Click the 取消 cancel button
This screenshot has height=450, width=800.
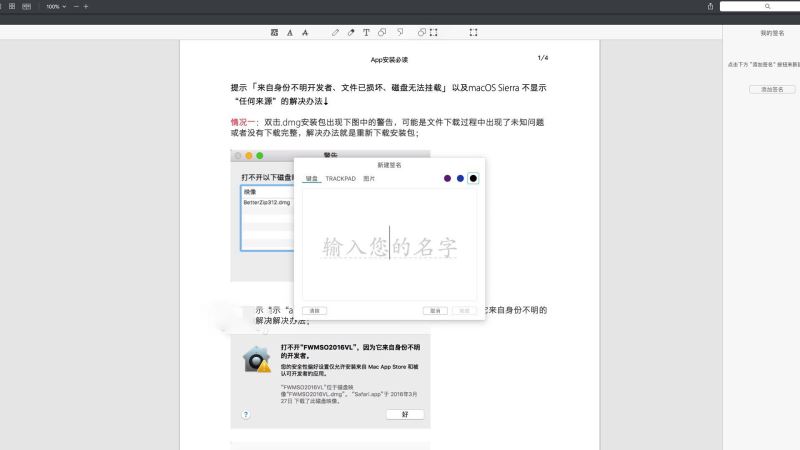point(435,311)
